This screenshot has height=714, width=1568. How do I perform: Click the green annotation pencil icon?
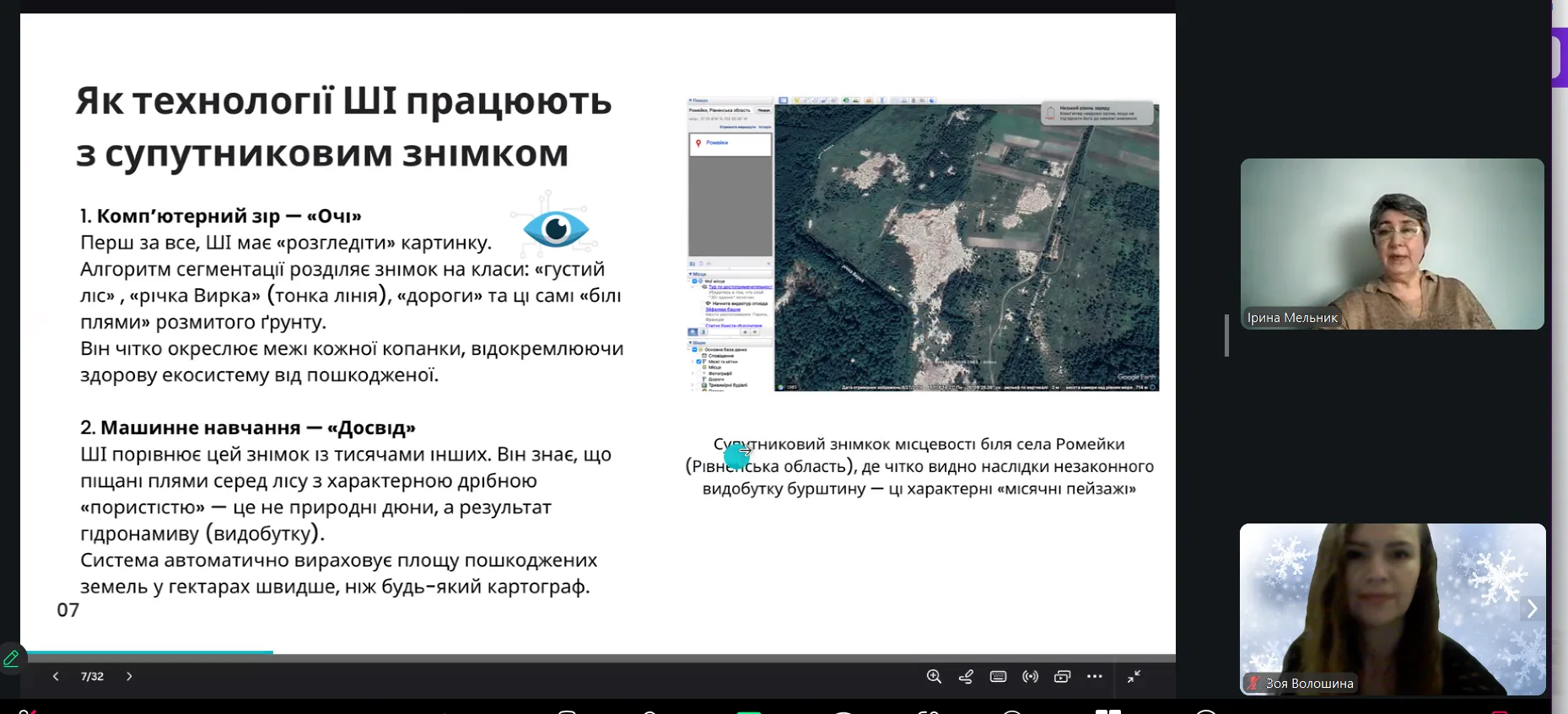[x=11, y=658]
